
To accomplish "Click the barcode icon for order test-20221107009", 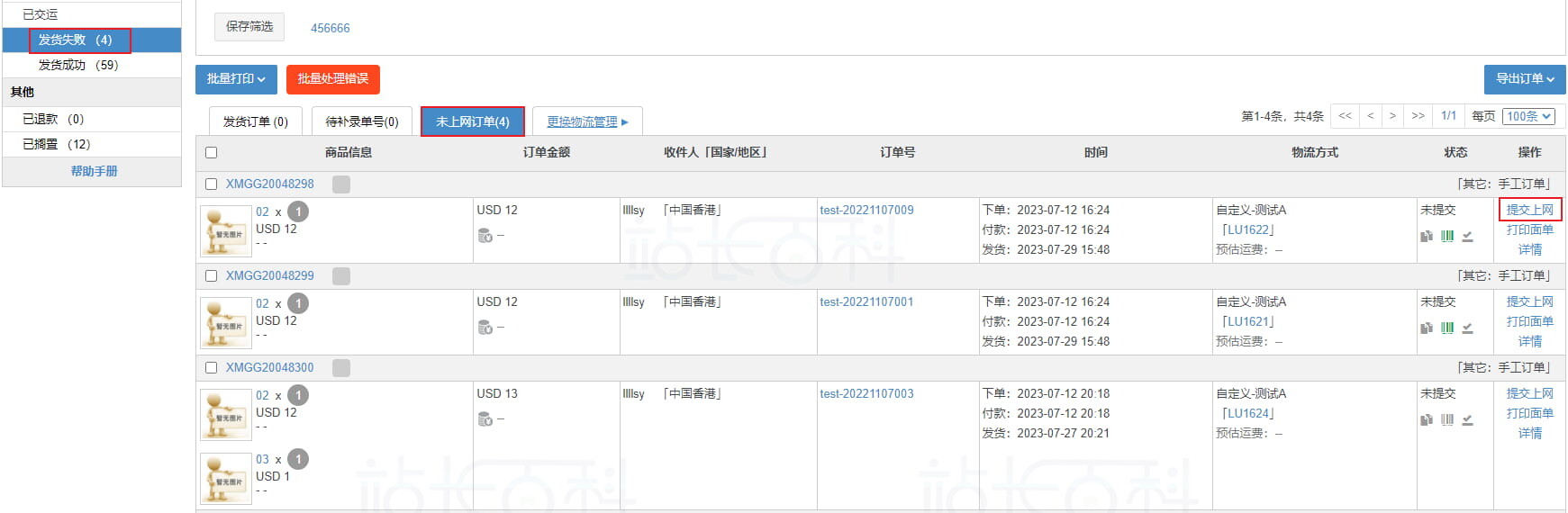I will point(1446,237).
